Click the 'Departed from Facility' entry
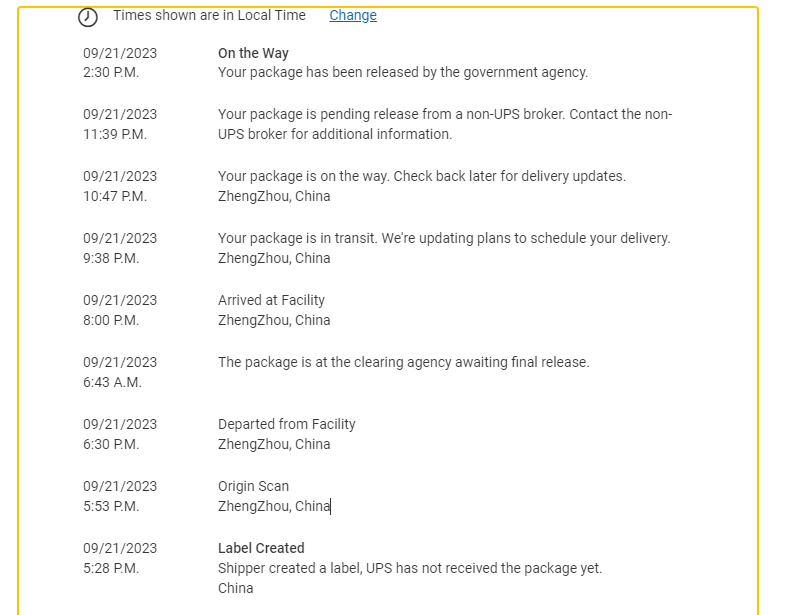This screenshot has width=789, height=615. [287, 424]
